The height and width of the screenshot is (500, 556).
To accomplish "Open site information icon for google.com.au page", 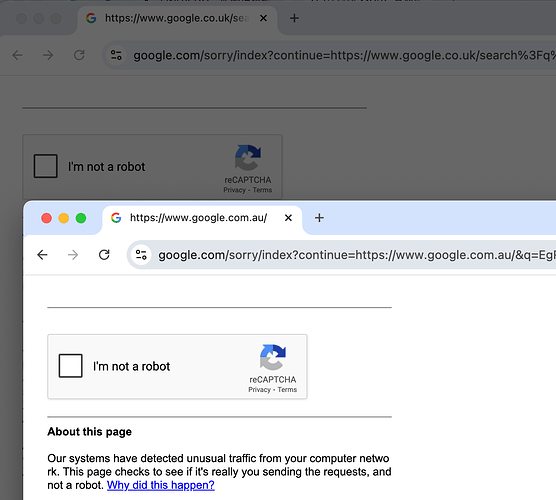I will [x=141, y=255].
